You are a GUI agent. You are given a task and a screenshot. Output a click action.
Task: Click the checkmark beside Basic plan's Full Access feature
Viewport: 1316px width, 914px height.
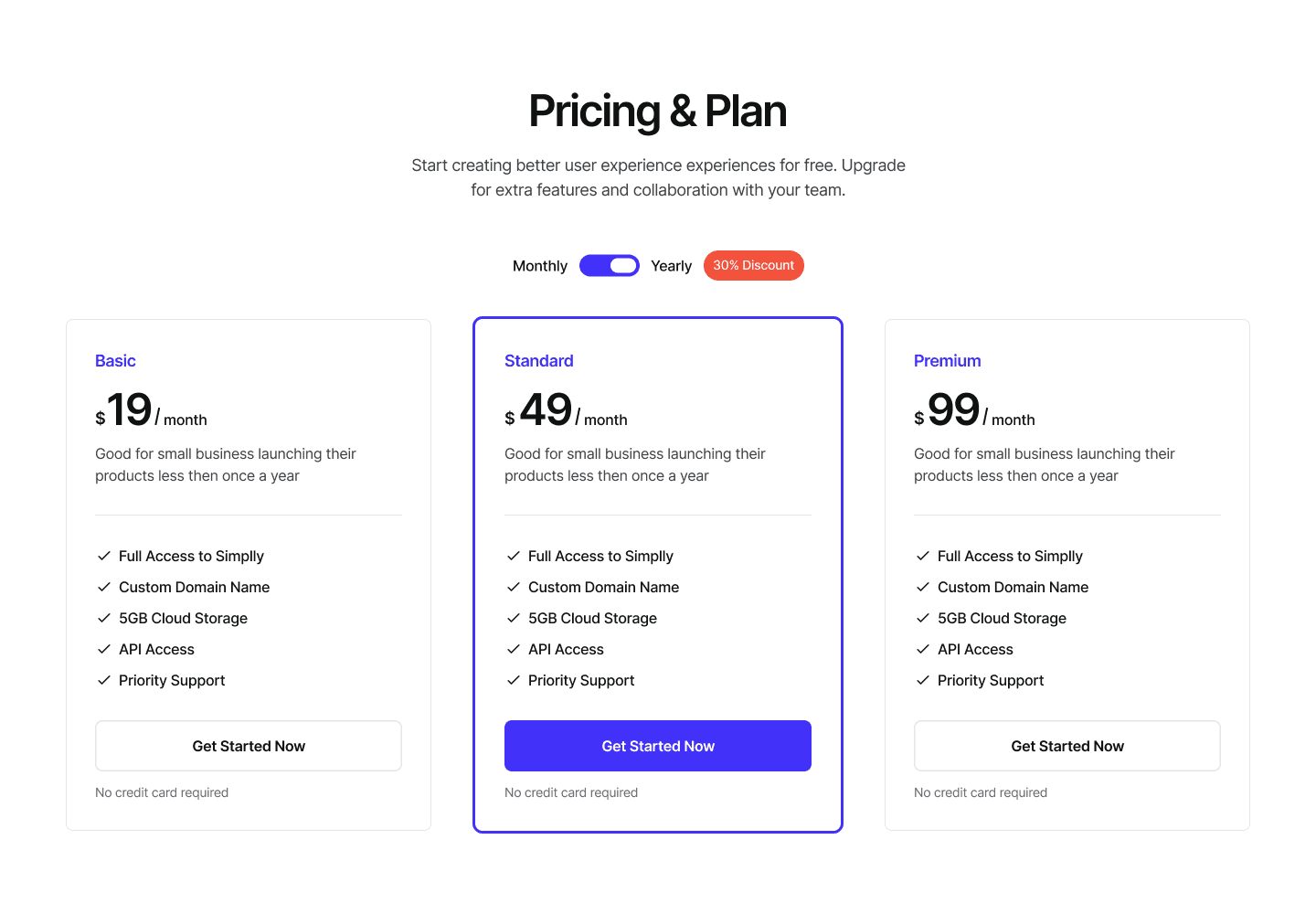(102, 556)
